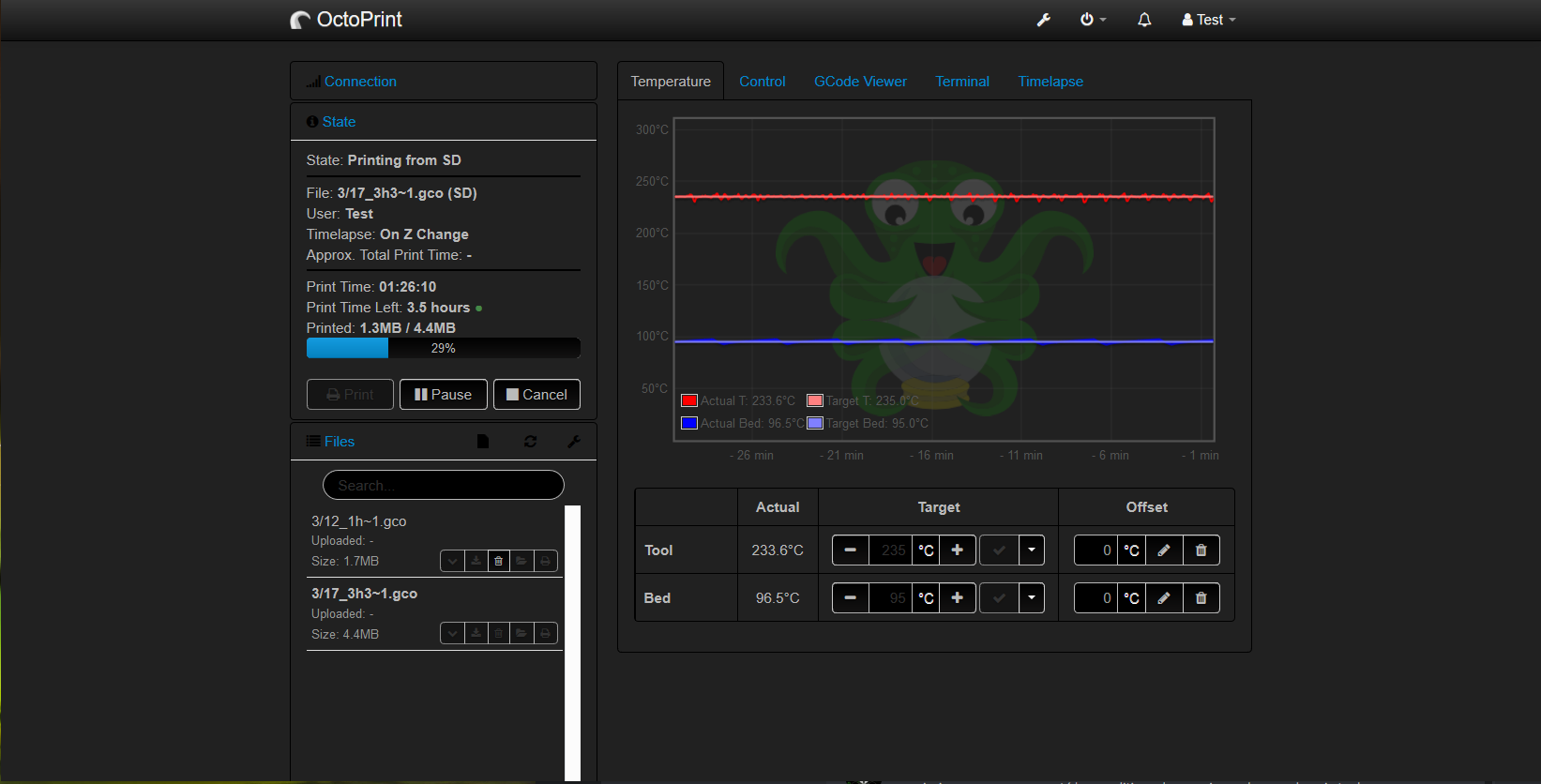Increase Bed target temperature with plus
Viewport: 1541px width, 784px height.
coord(958,598)
